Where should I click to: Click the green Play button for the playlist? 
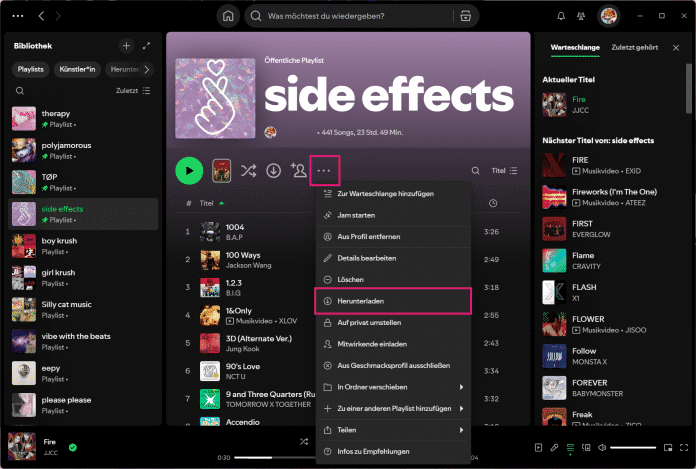[189, 170]
